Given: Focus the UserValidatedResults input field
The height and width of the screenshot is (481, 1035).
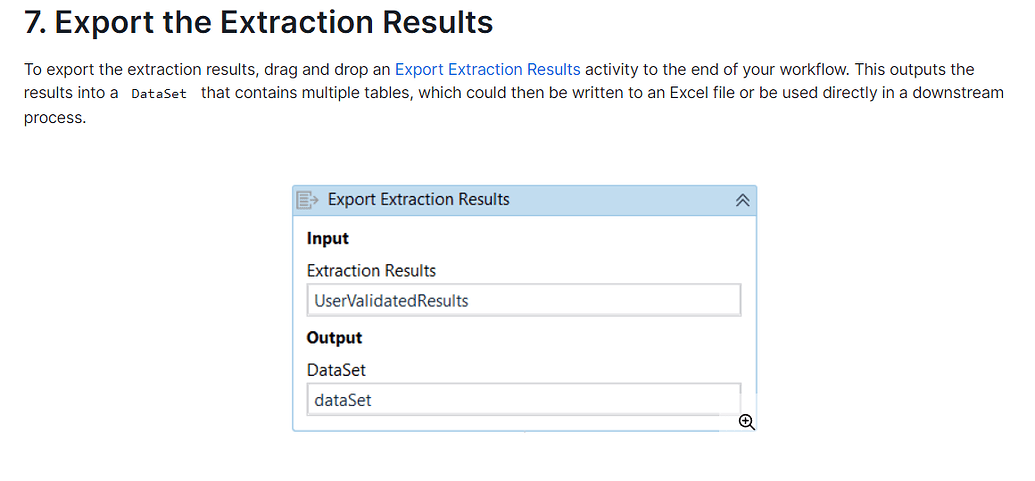Looking at the screenshot, I should pyautogui.click(x=523, y=300).
